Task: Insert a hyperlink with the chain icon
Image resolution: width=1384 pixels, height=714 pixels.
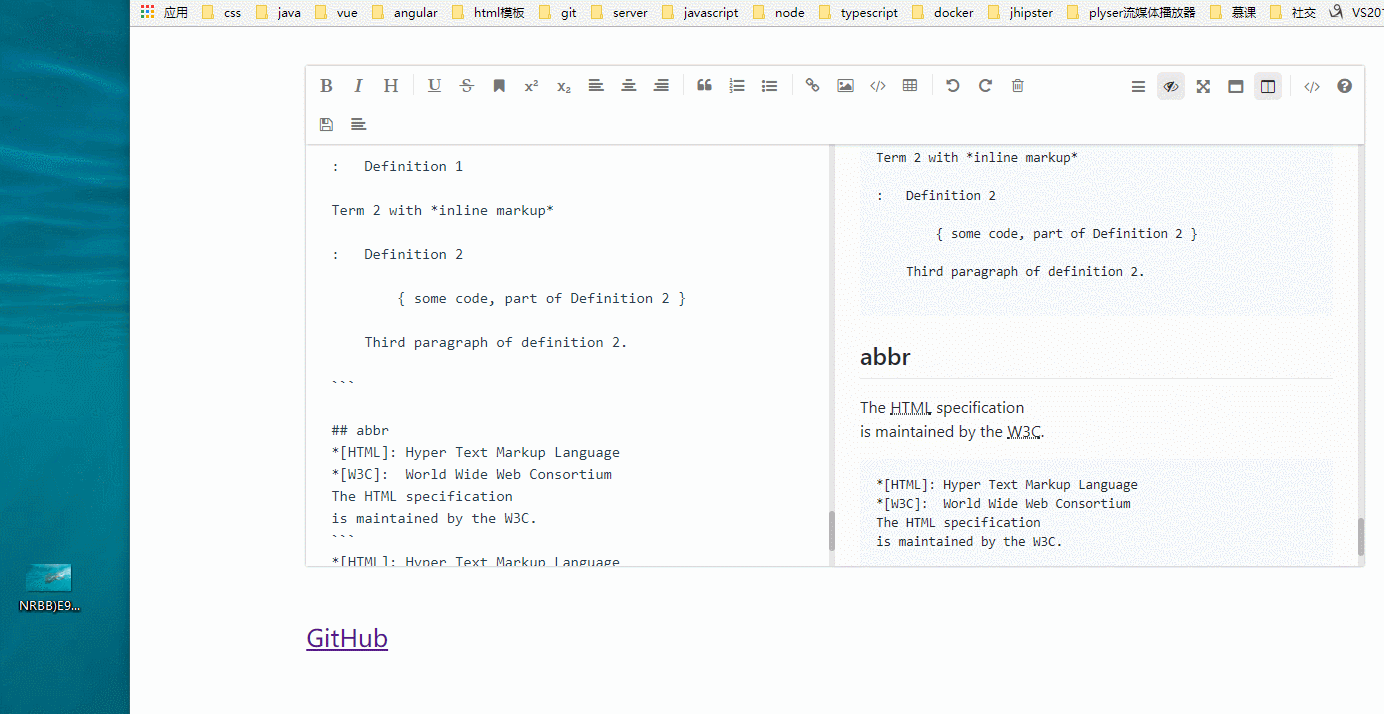Action: (812, 86)
